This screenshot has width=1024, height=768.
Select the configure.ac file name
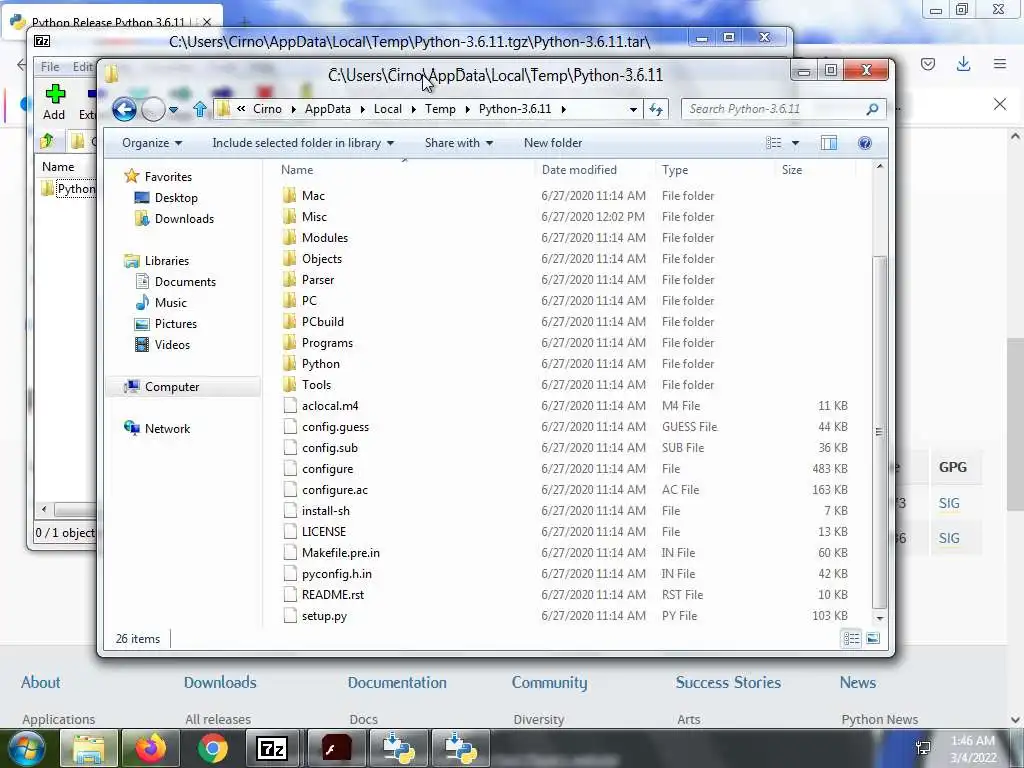coord(334,490)
